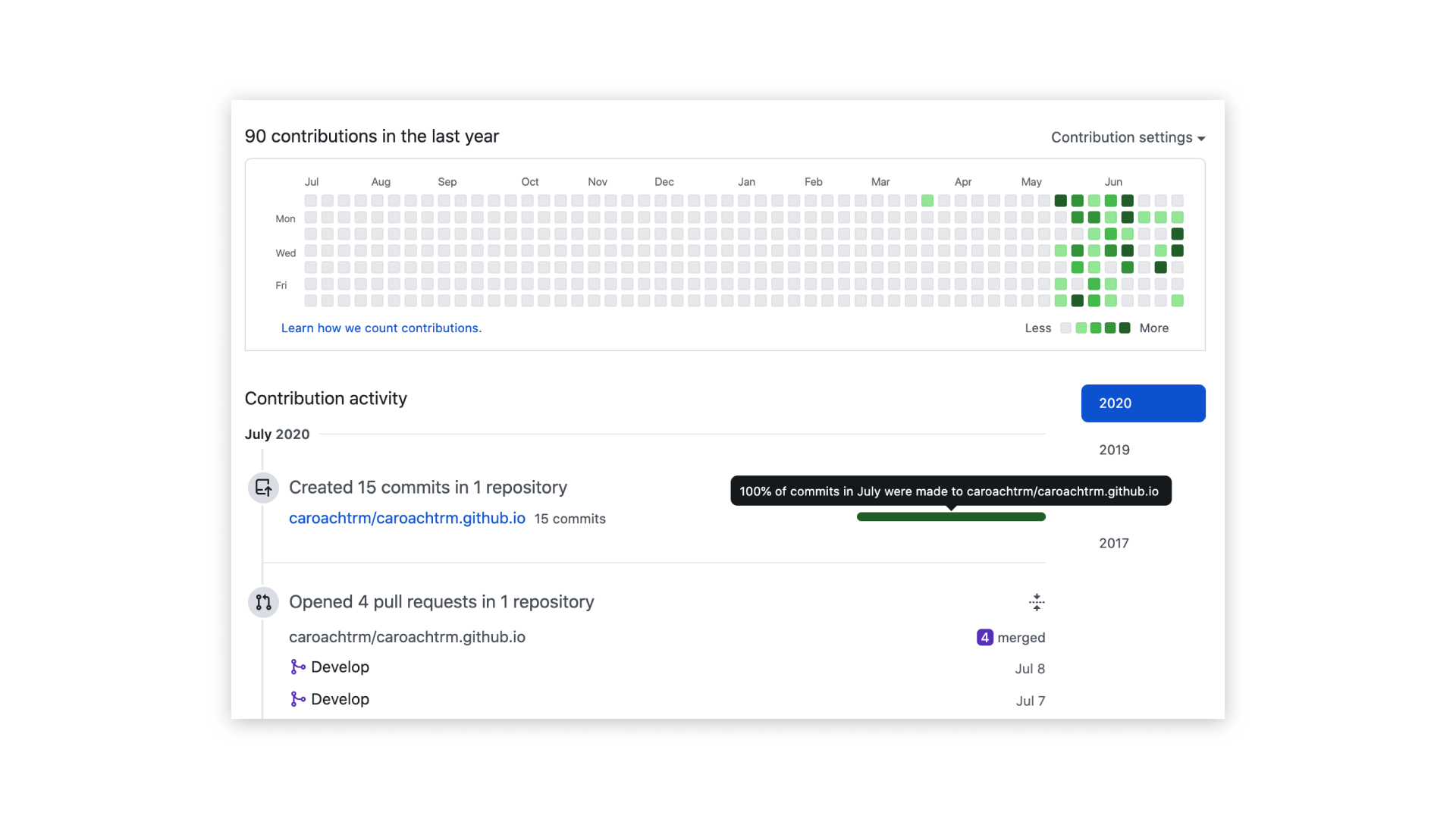Image resolution: width=1456 pixels, height=819 pixels.
Task: Switch to the 2019 year filter
Action: point(1114,450)
